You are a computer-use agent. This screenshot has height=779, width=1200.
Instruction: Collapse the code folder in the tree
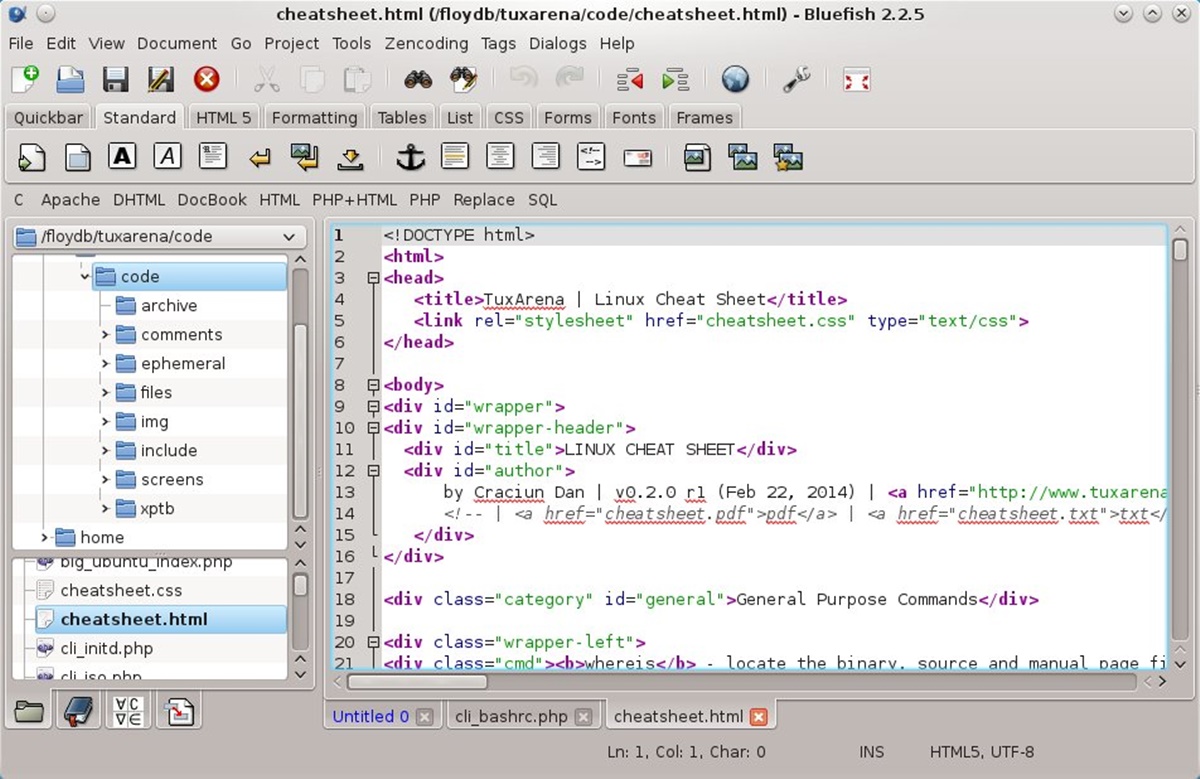85,277
